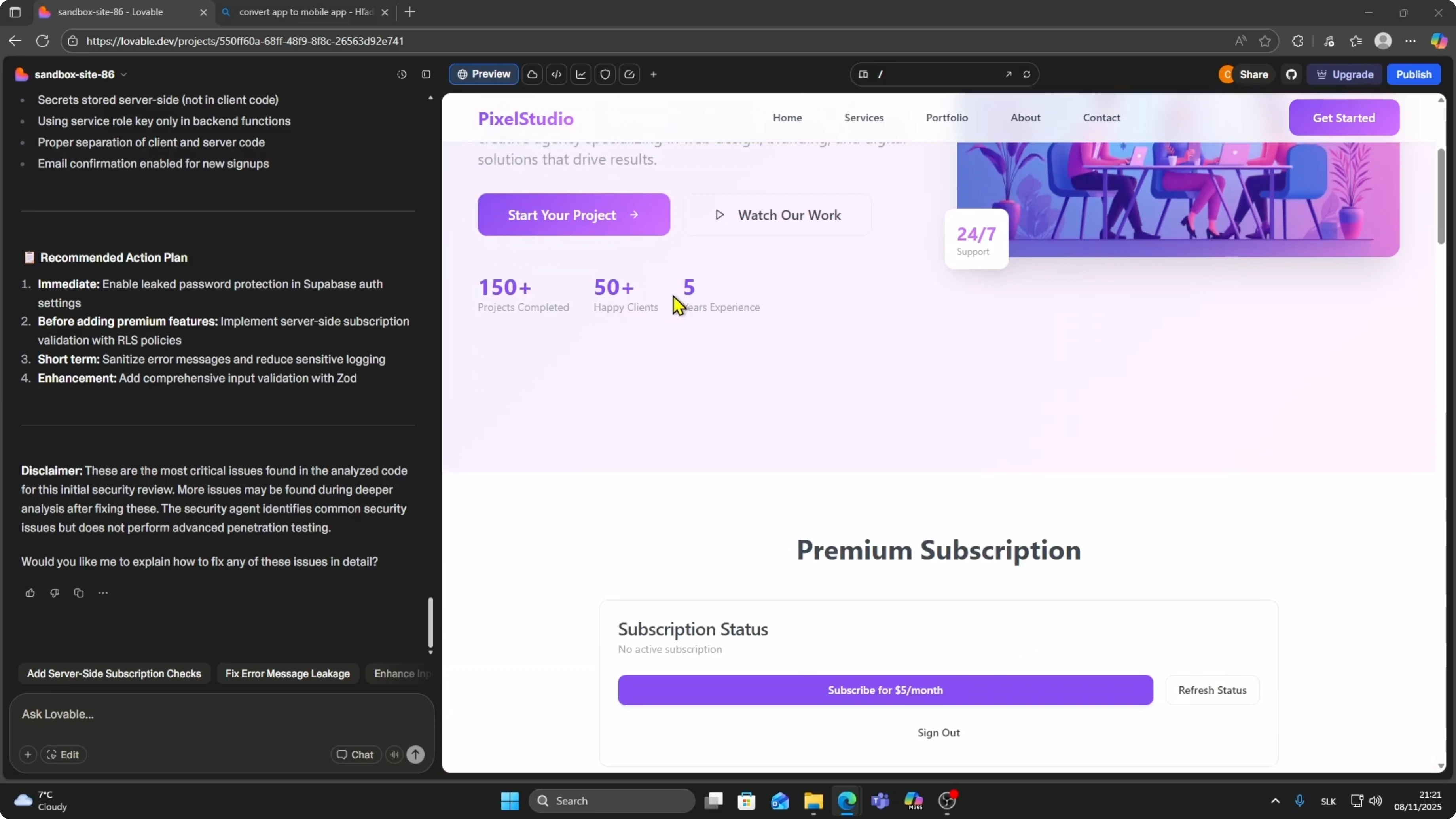Switch to the Preview tab
This screenshot has height=819, width=1456.
click(484, 74)
